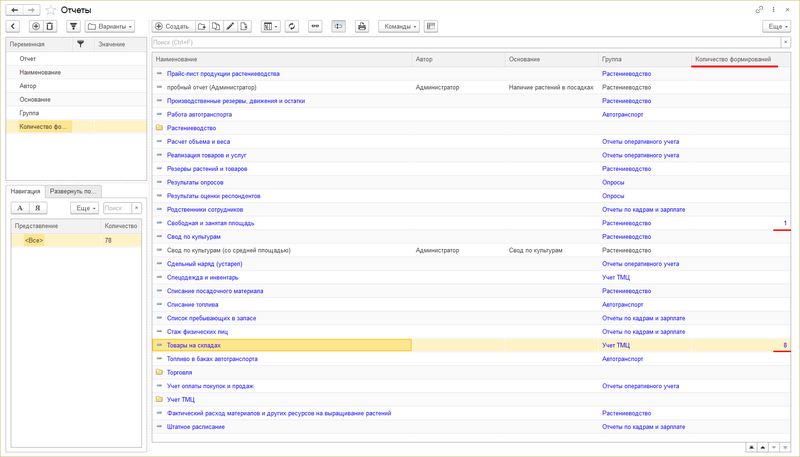Copy the selected report icon
Image resolution: width=800 pixels, height=457 pixels.
tap(216, 27)
